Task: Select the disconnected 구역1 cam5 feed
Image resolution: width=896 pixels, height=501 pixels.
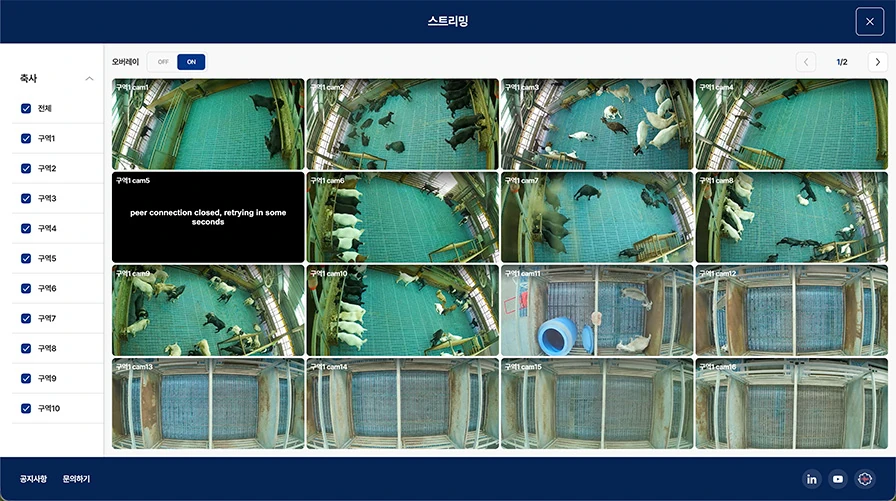Action: click(x=208, y=217)
